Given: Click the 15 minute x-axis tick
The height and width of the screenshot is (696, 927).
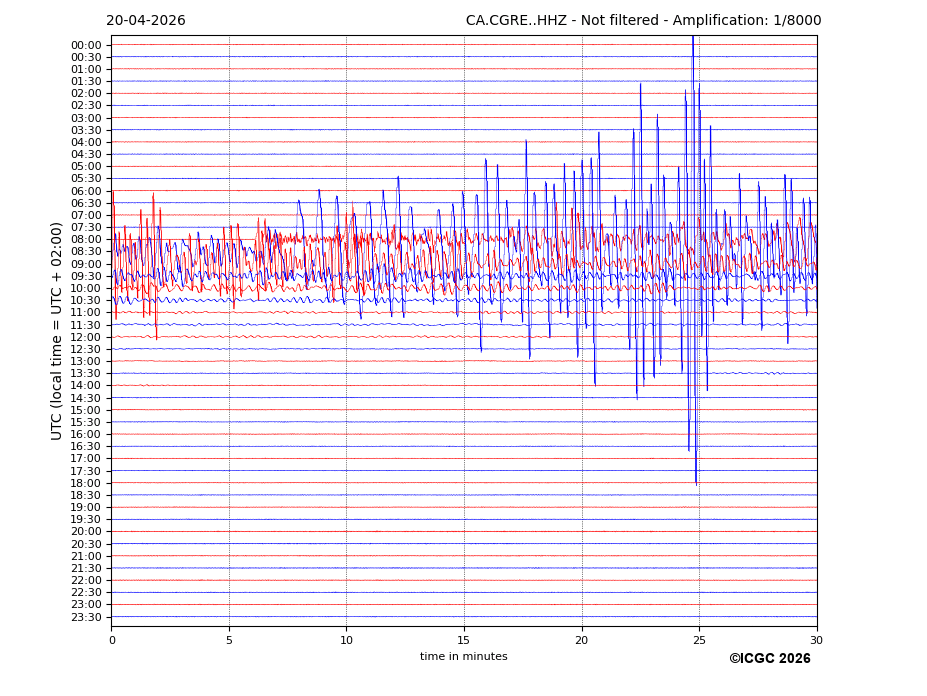Looking at the screenshot, I should (464, 640).
